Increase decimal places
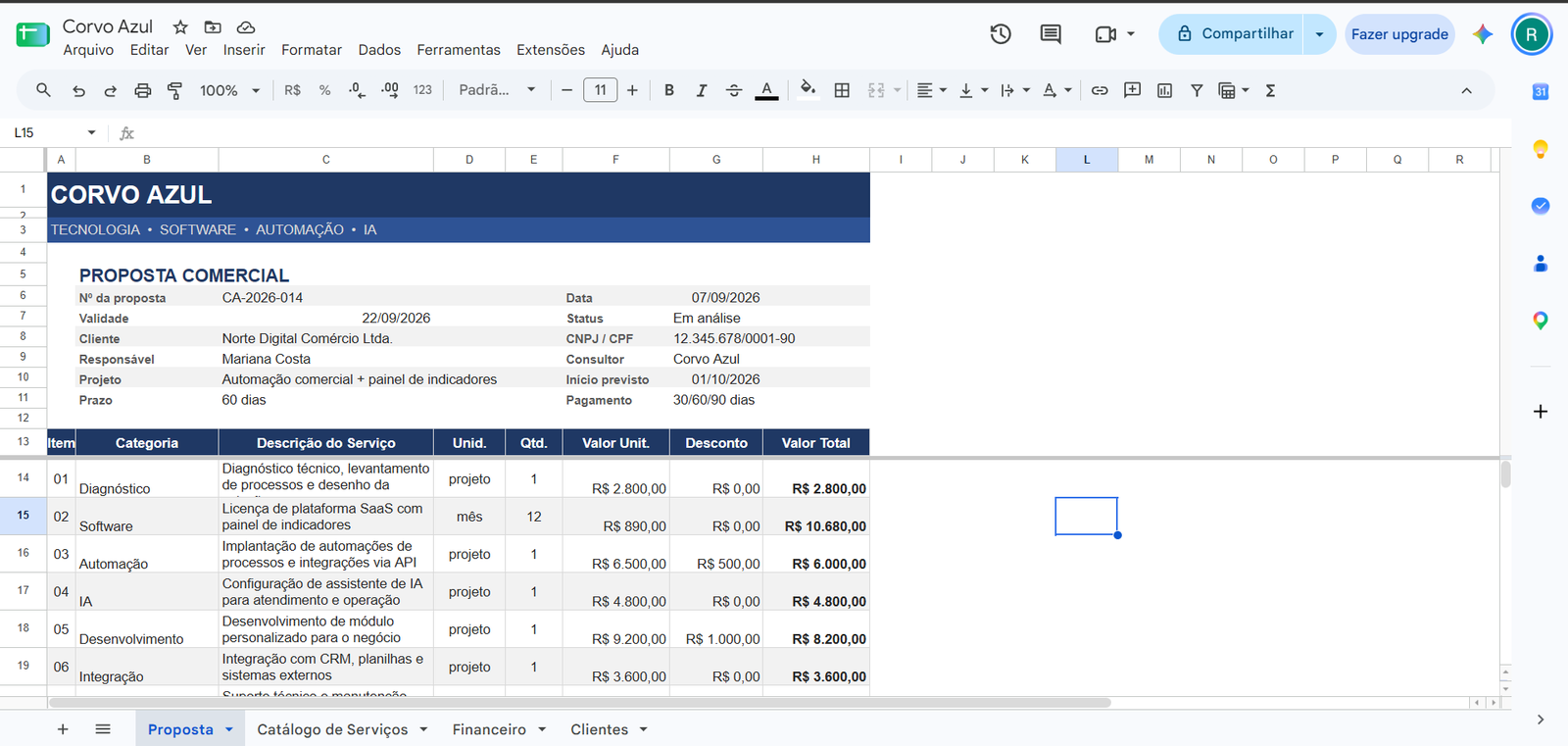Screen dimensions: 1568x746 click(390, 90)
